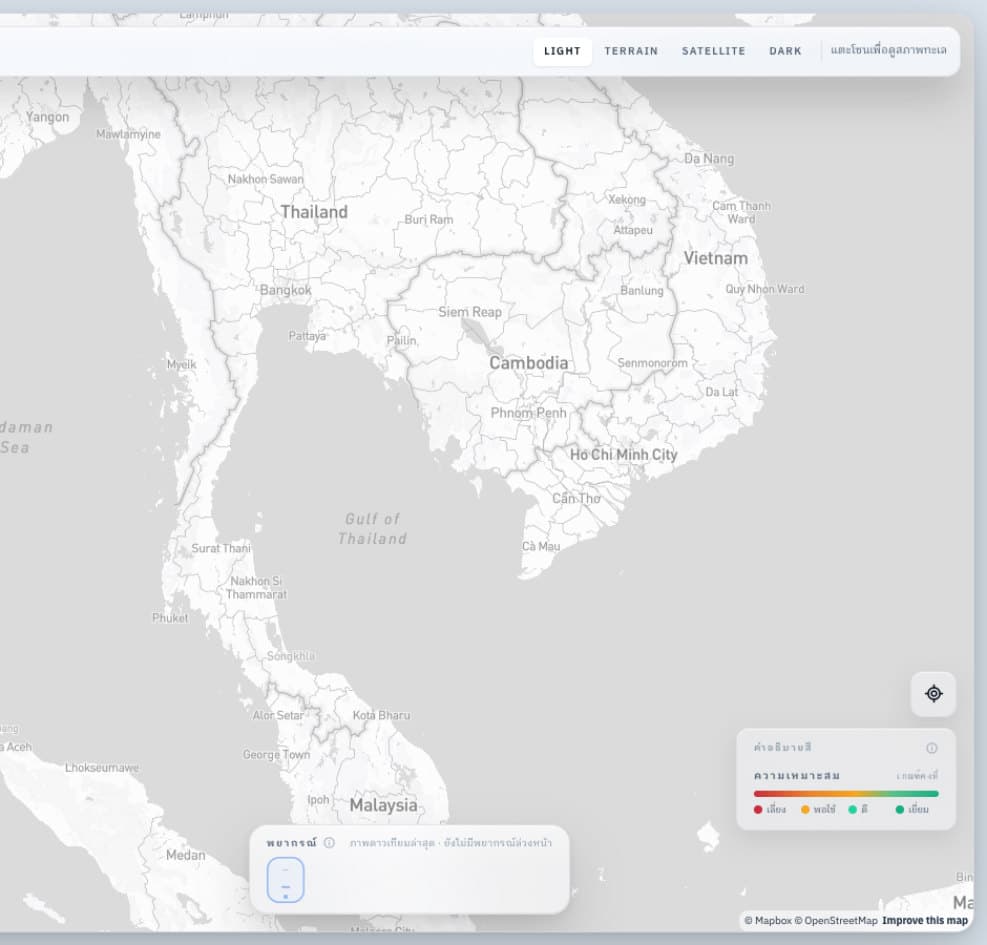Click the 'Ipoh' map label
This screenshot has height=945, width=987.
click(x=319, y=800)
